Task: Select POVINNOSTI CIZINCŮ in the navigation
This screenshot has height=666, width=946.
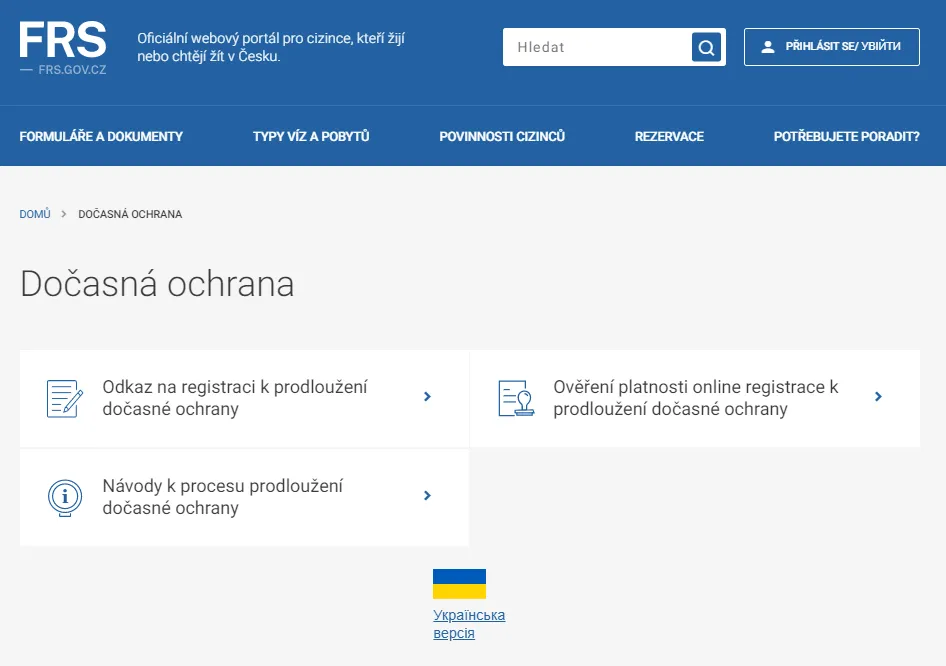Action: pos(505,136)
